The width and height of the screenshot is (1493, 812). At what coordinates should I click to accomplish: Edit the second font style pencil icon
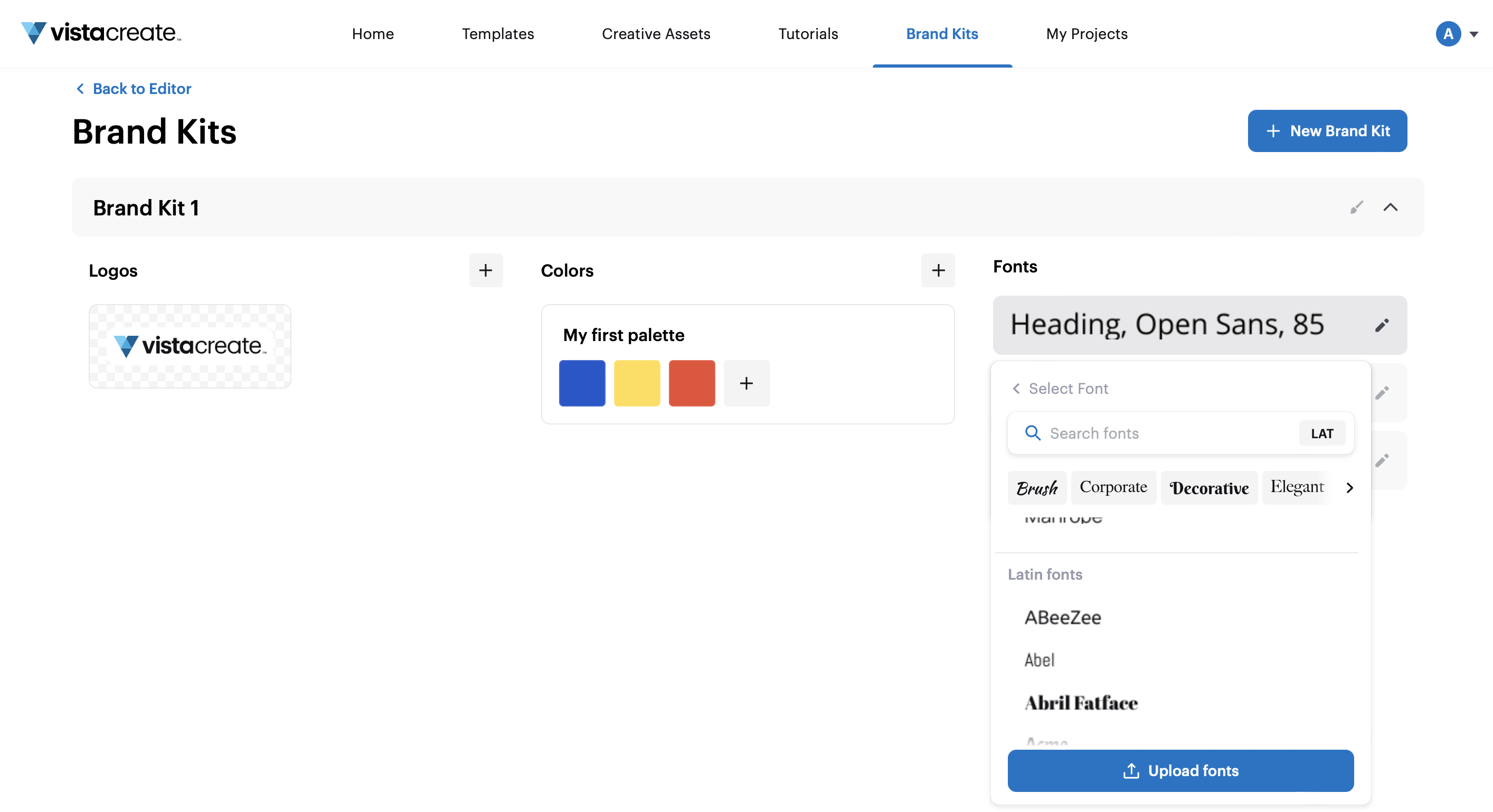(x=1382, y=393)
